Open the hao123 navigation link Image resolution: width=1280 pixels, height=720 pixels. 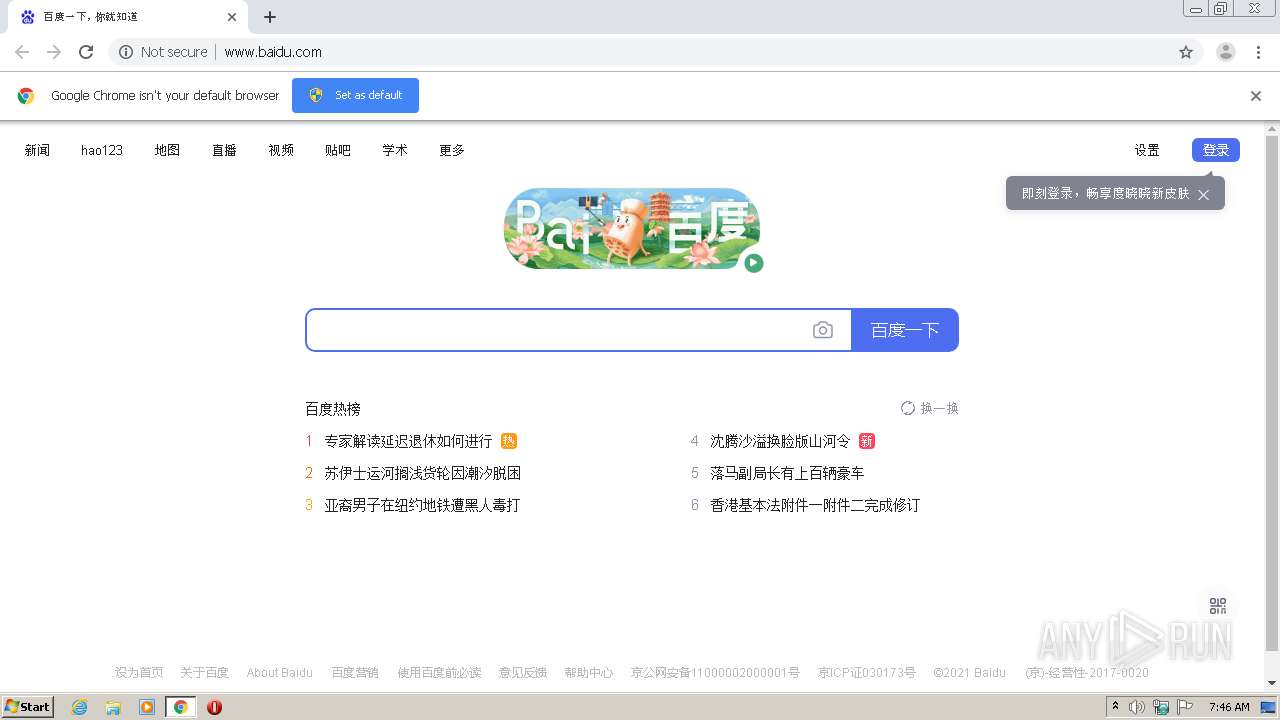tap(102, 150)
